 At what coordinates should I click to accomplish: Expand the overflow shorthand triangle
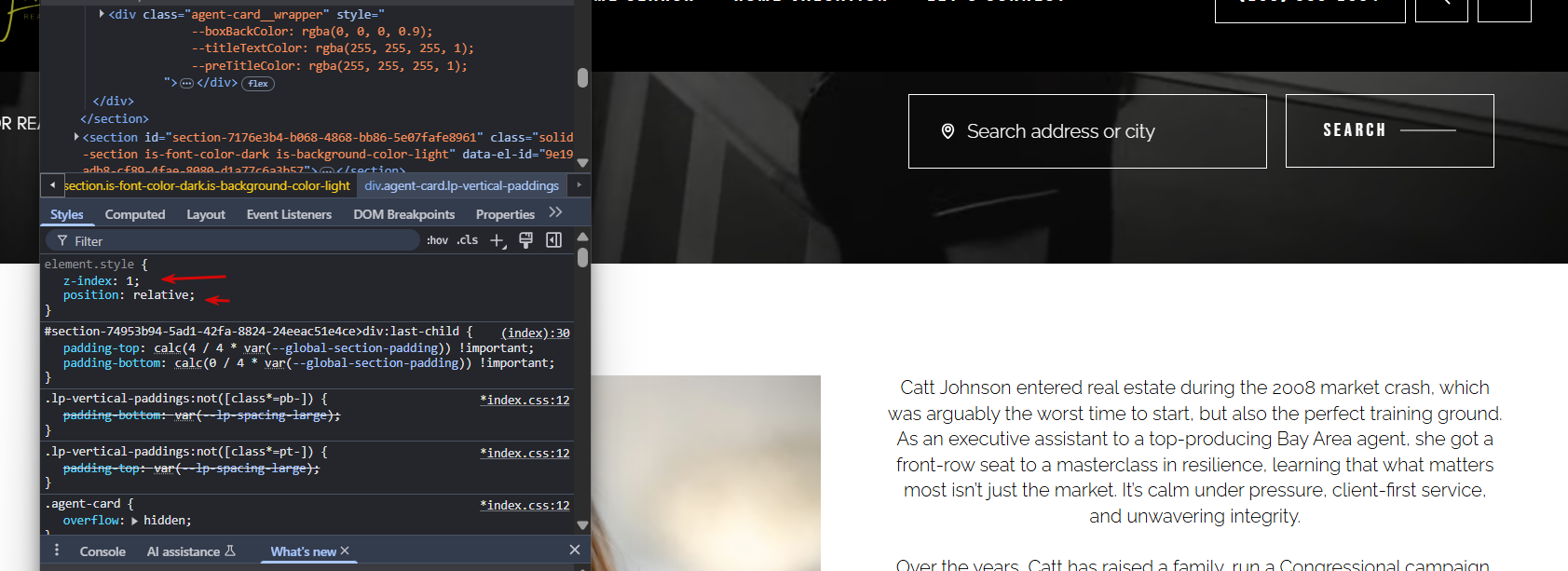(135, 521)
